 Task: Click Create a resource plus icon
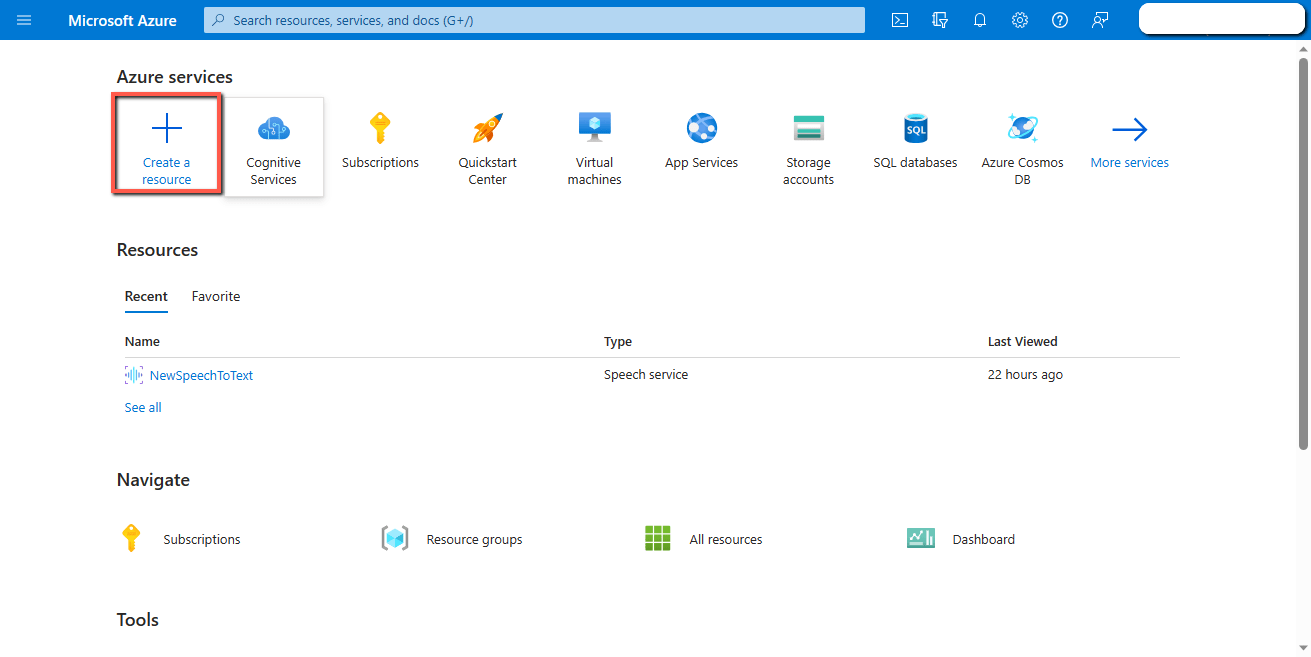(166, 128)
